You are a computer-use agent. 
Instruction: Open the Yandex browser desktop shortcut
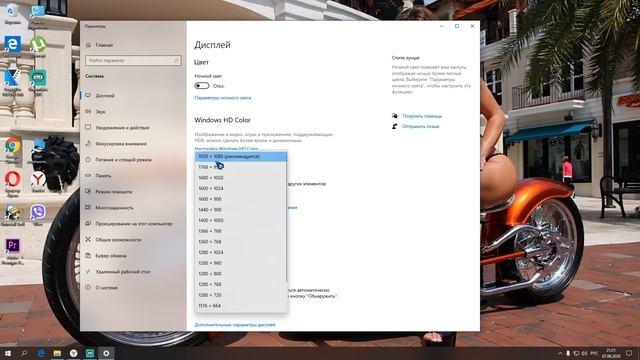click(x=38, y=182)
